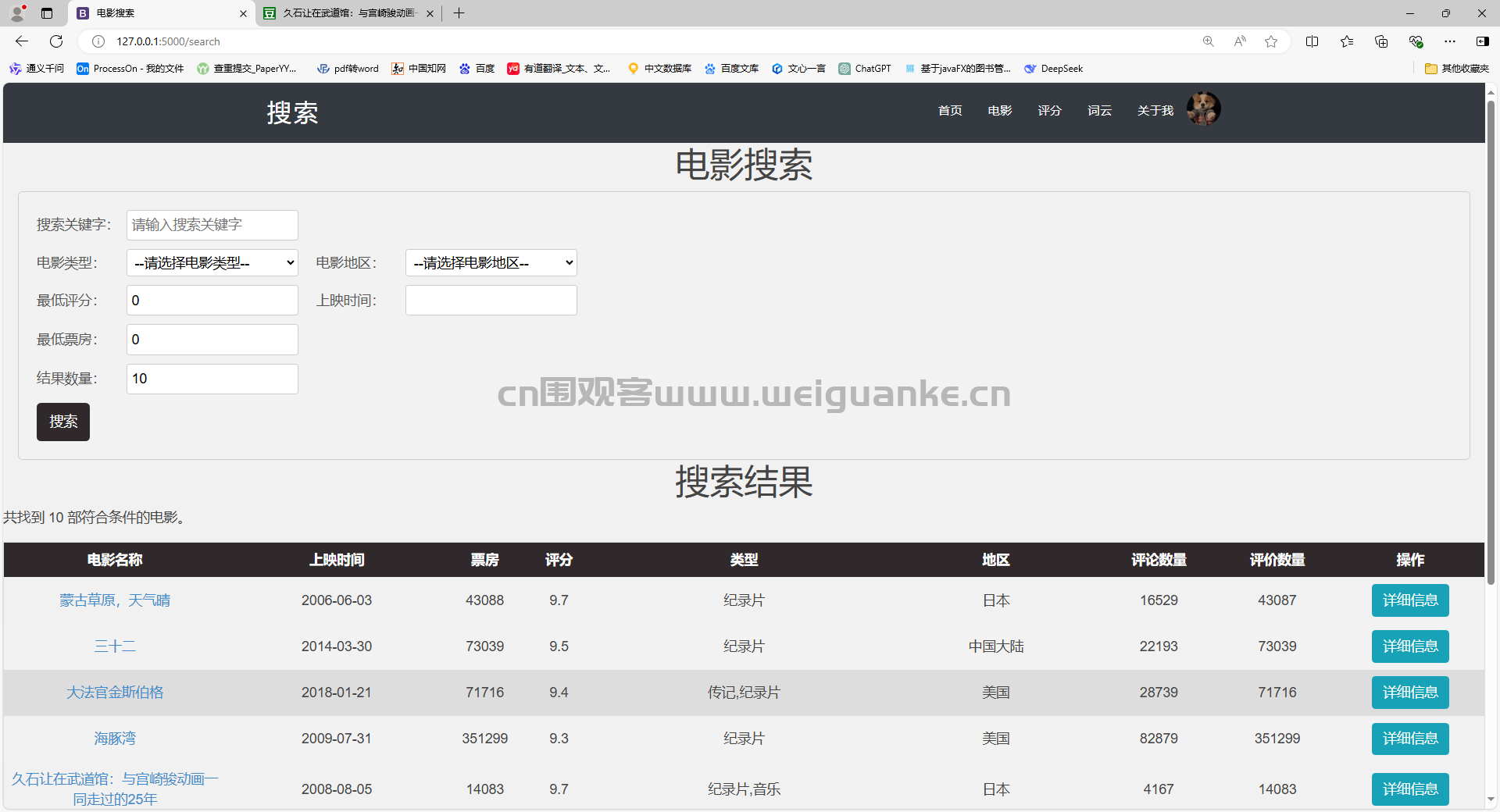The width and height of the screenshot is (1500, 812).
Task: Open the collections icon
Action: (x=1381, y=41)
